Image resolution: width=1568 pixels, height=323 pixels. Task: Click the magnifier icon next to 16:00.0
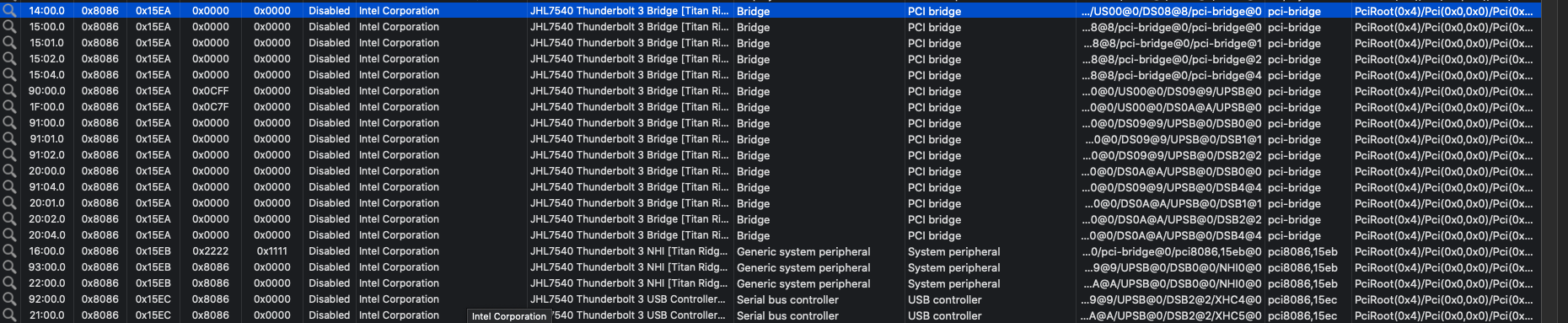click(9, 251)
